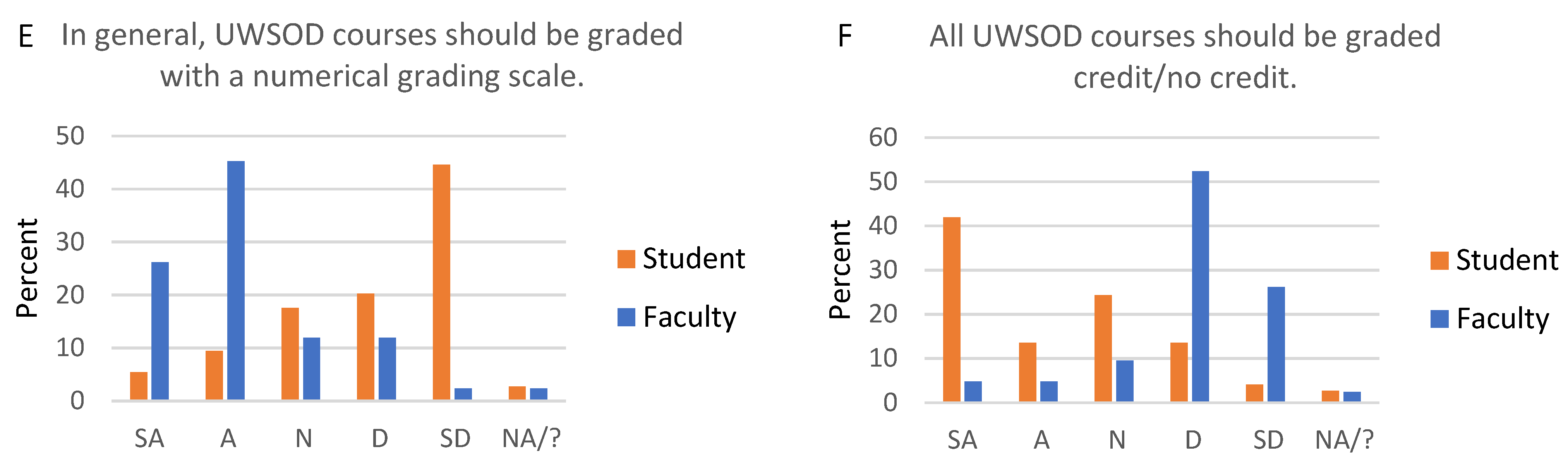This screenshot has width=1568, height=468.
Task: Click the orange Student N bar in chart F
Action: point(1103,348)
